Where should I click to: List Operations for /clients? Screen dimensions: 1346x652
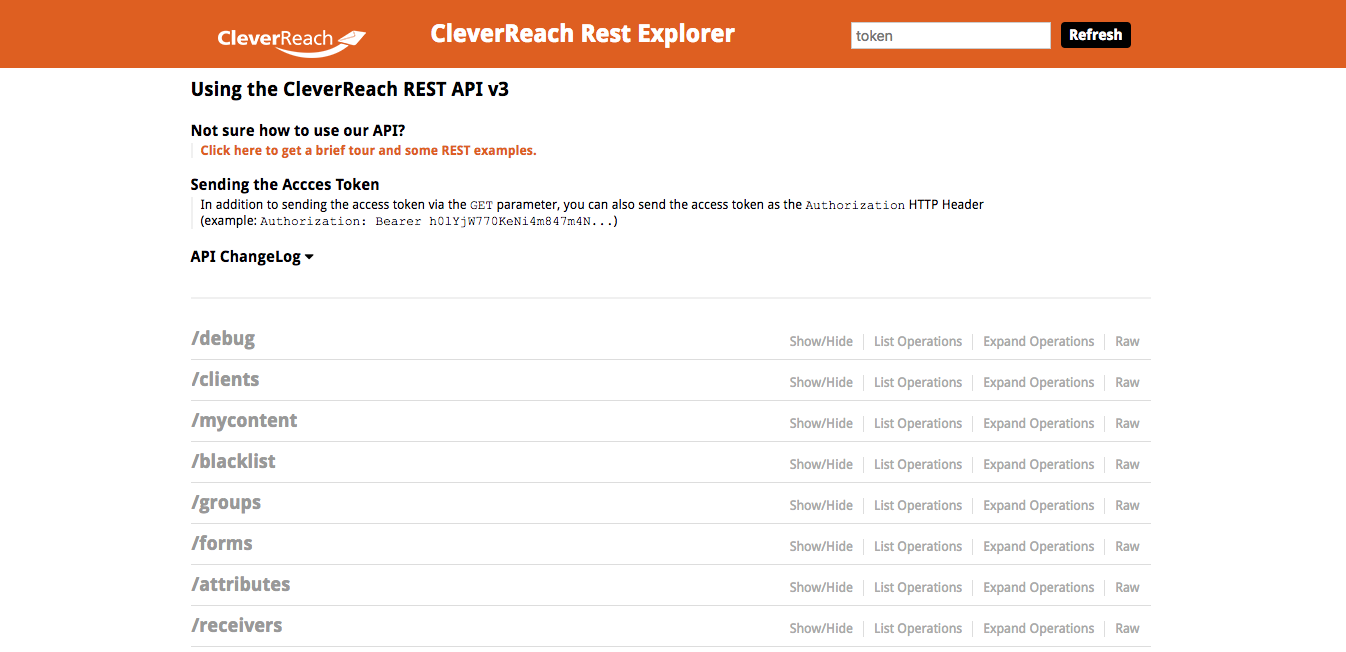(918, 382)
